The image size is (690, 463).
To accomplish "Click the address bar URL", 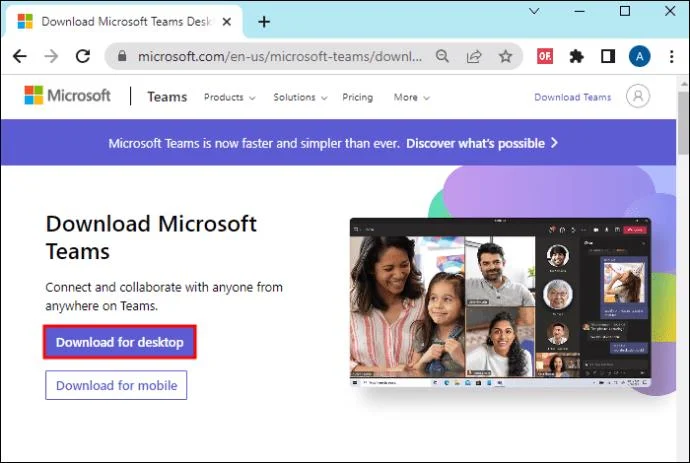I will coord(280,56).
